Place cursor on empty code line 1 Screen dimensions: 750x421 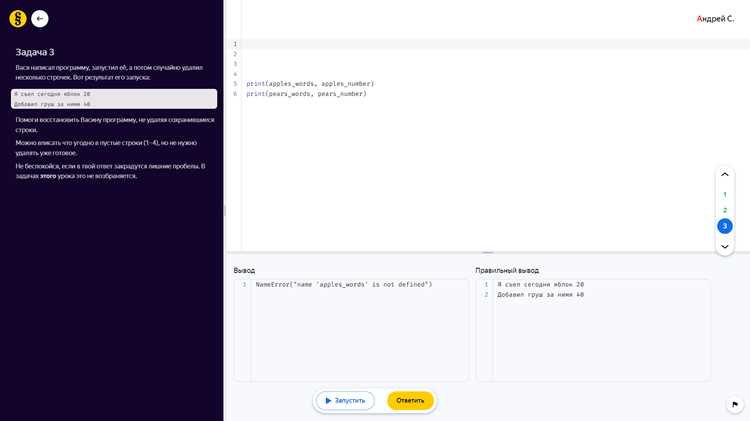[x=493, y=44]
